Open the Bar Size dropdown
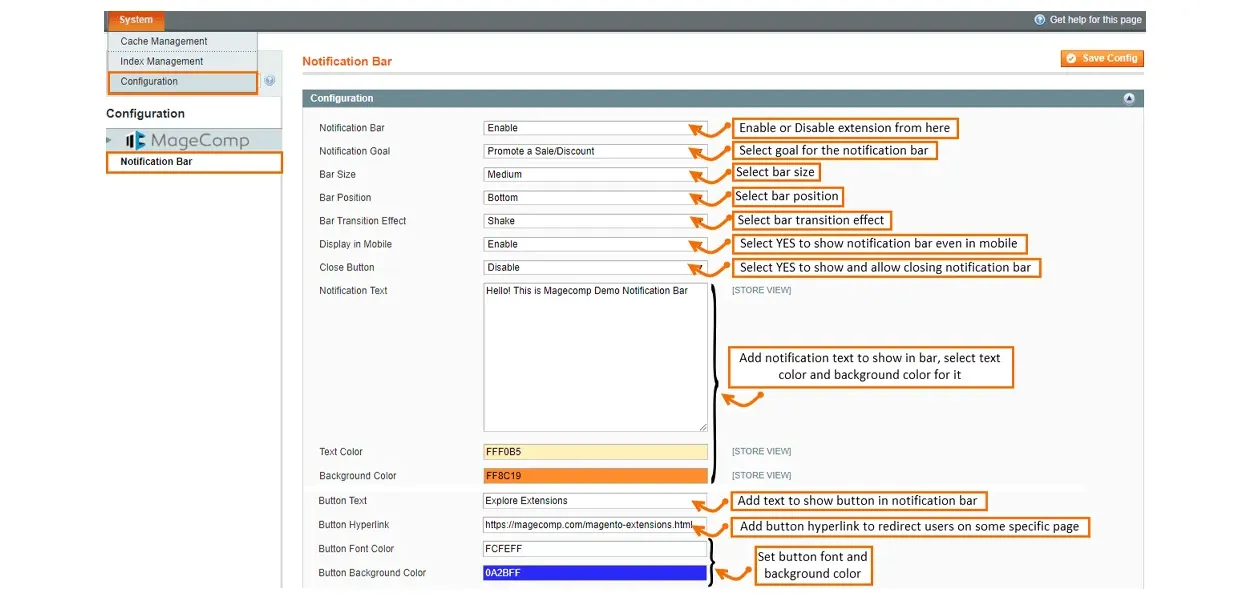The height and width of the screenshot is (600, 1250). pos(594,174)
